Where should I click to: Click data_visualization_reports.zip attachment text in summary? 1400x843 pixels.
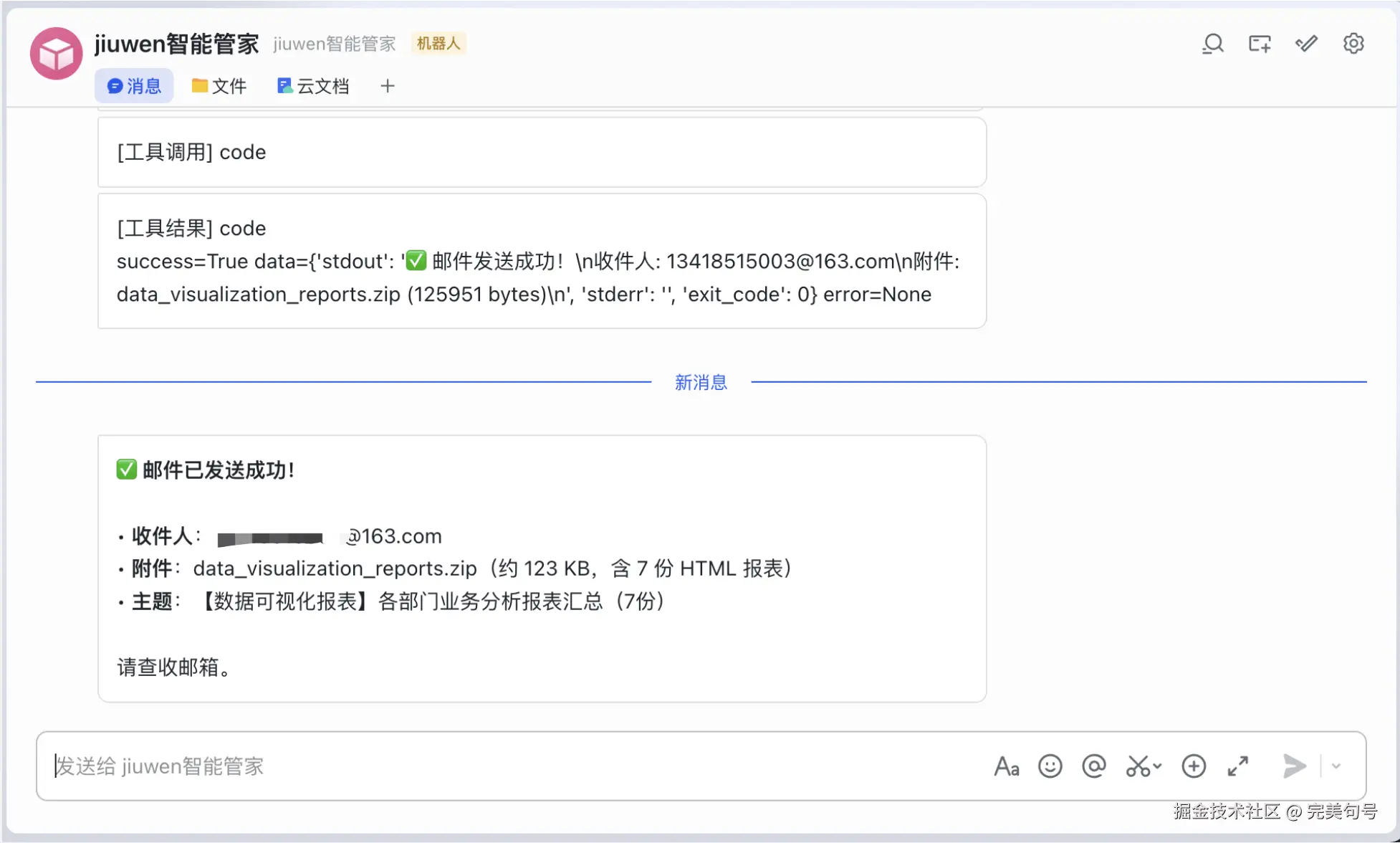[x=335, y=568]
